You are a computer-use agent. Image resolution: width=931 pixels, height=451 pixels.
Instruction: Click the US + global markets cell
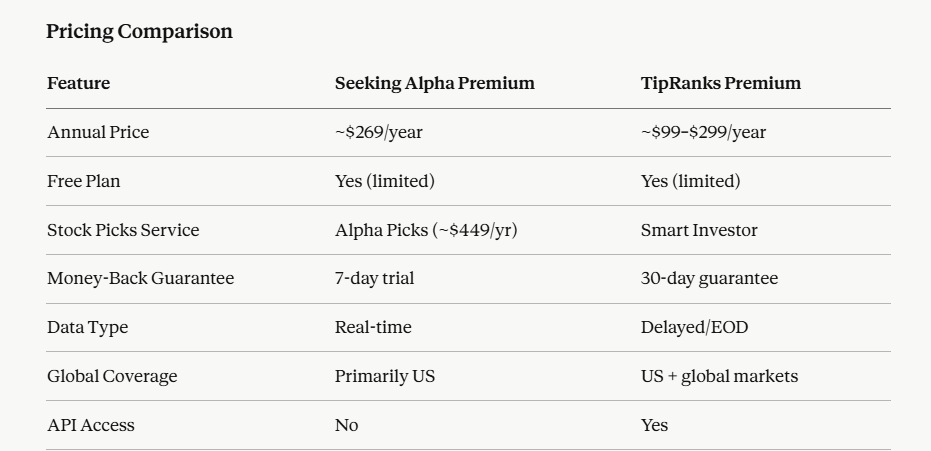tap(719, 376)
